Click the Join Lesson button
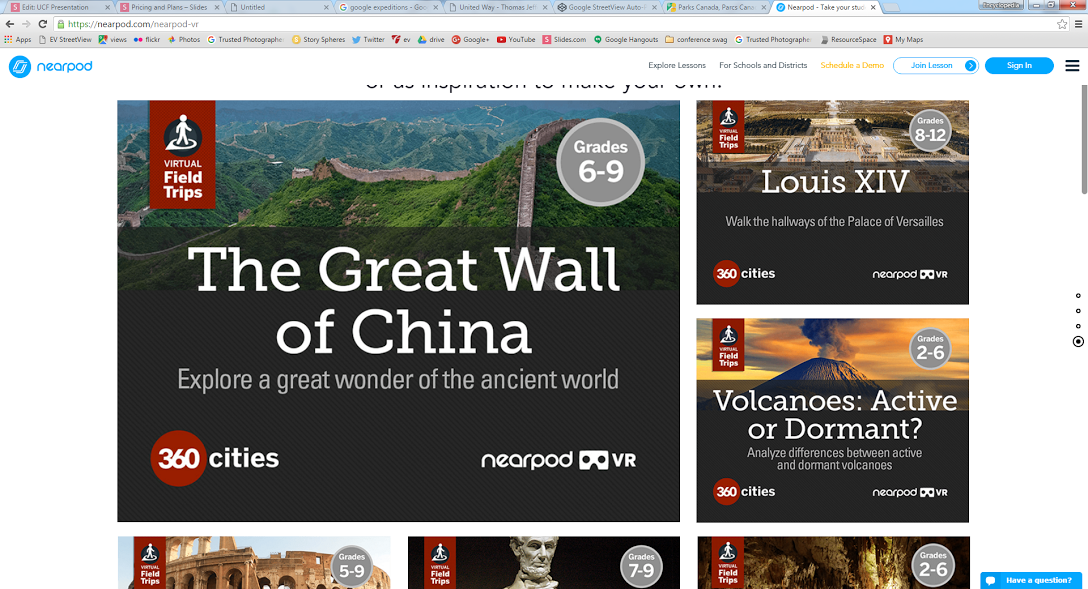This screenshot has width=1088, height=589. pyautogui.click(x=935, y=65)
